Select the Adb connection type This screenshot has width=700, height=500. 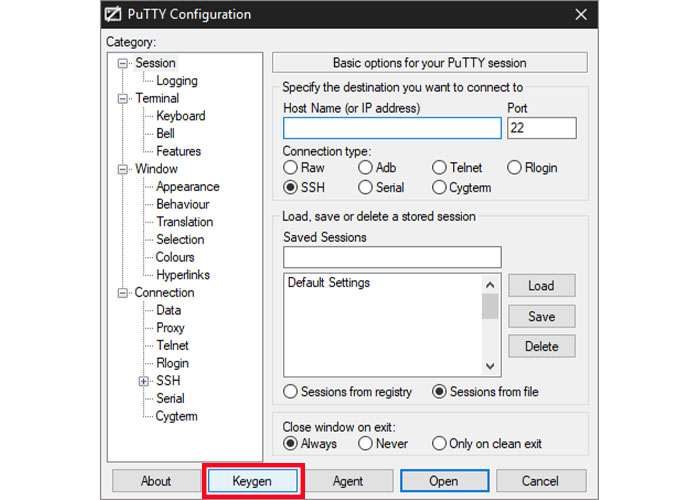(x=365, y=168)
